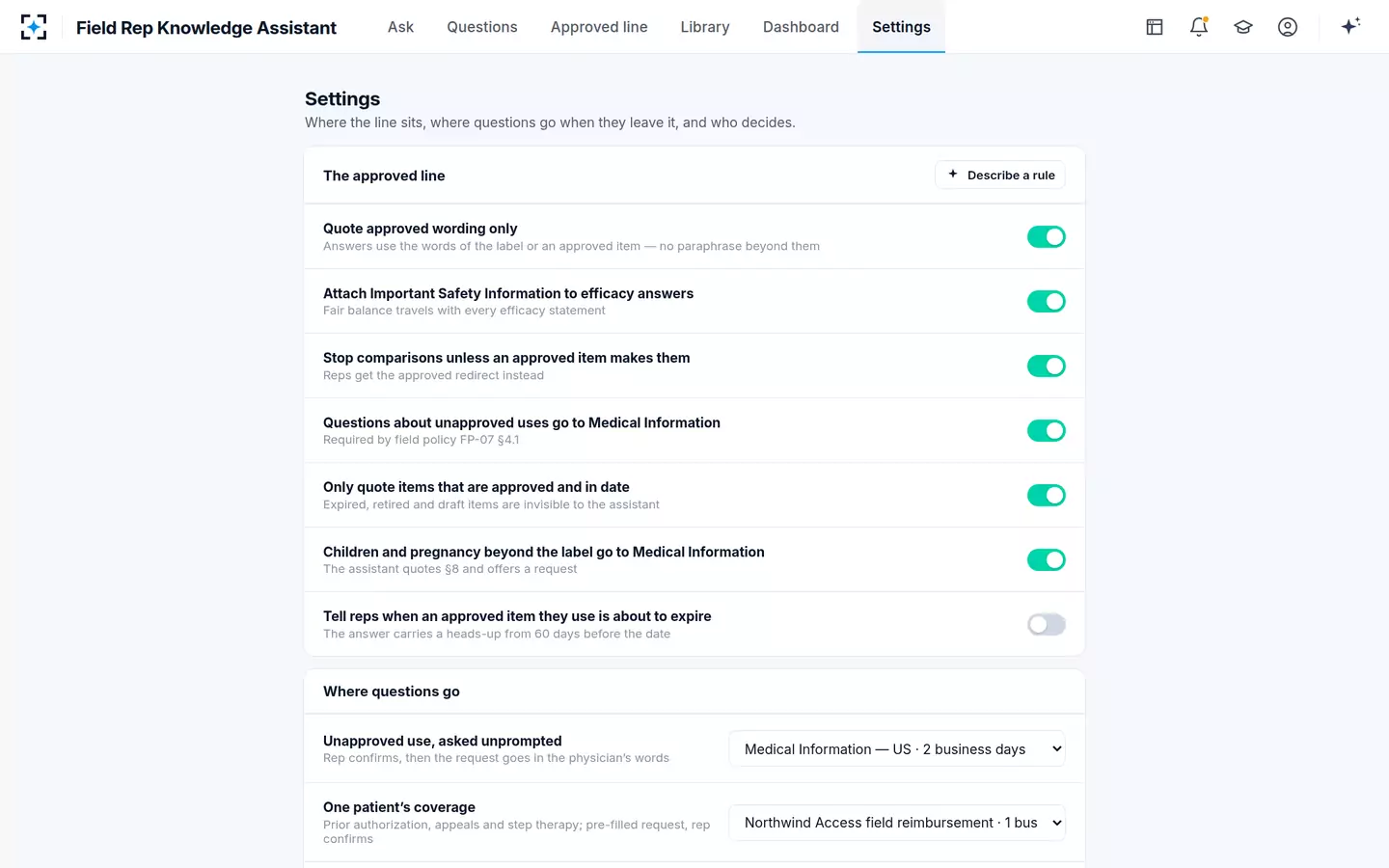Open the One patient's coverage routing dropdown
The width and height of the screenshot is (1389, 868).
(x=897, y=823)
